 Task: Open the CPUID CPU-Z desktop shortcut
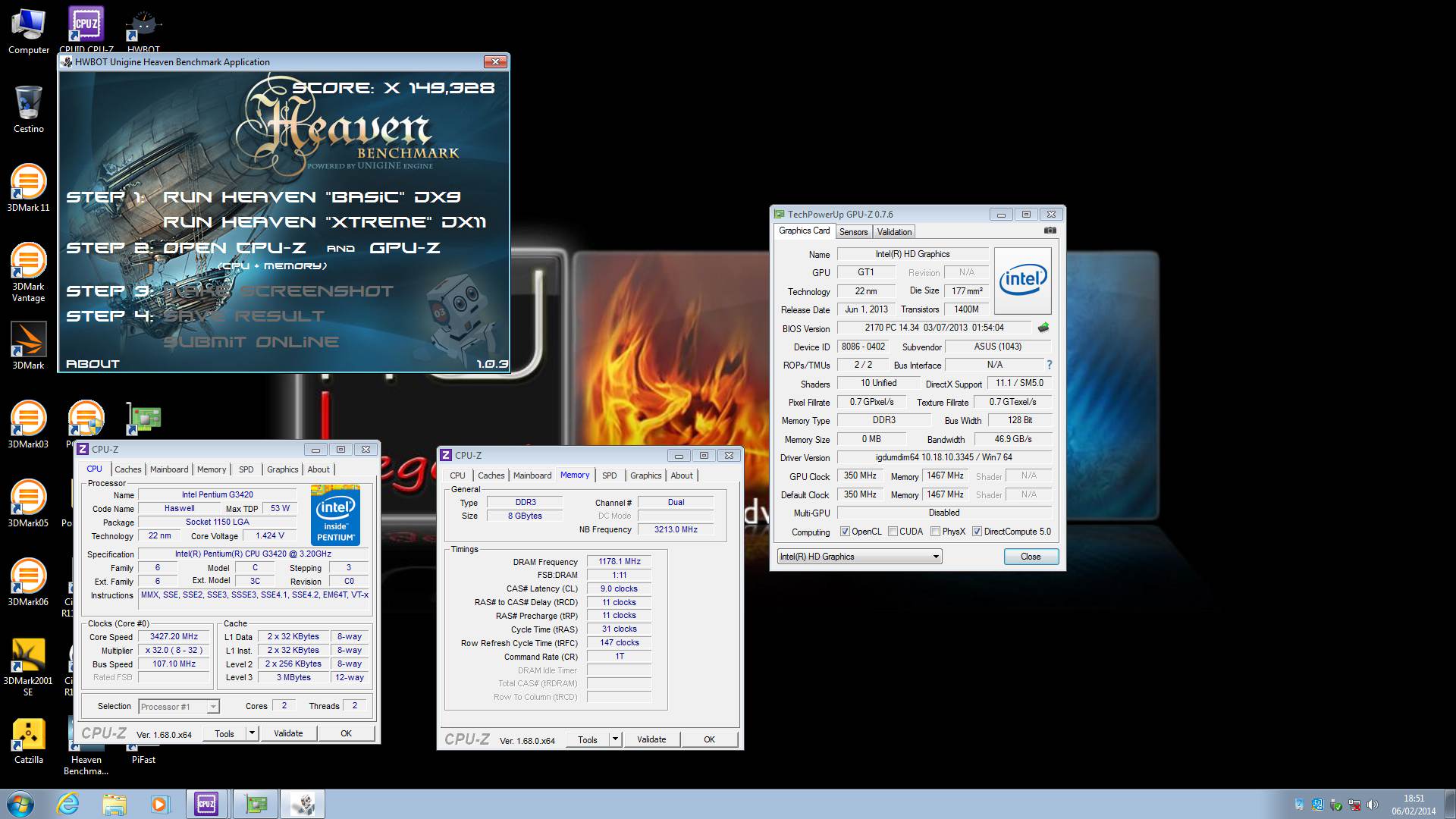[x=86, y=28]
